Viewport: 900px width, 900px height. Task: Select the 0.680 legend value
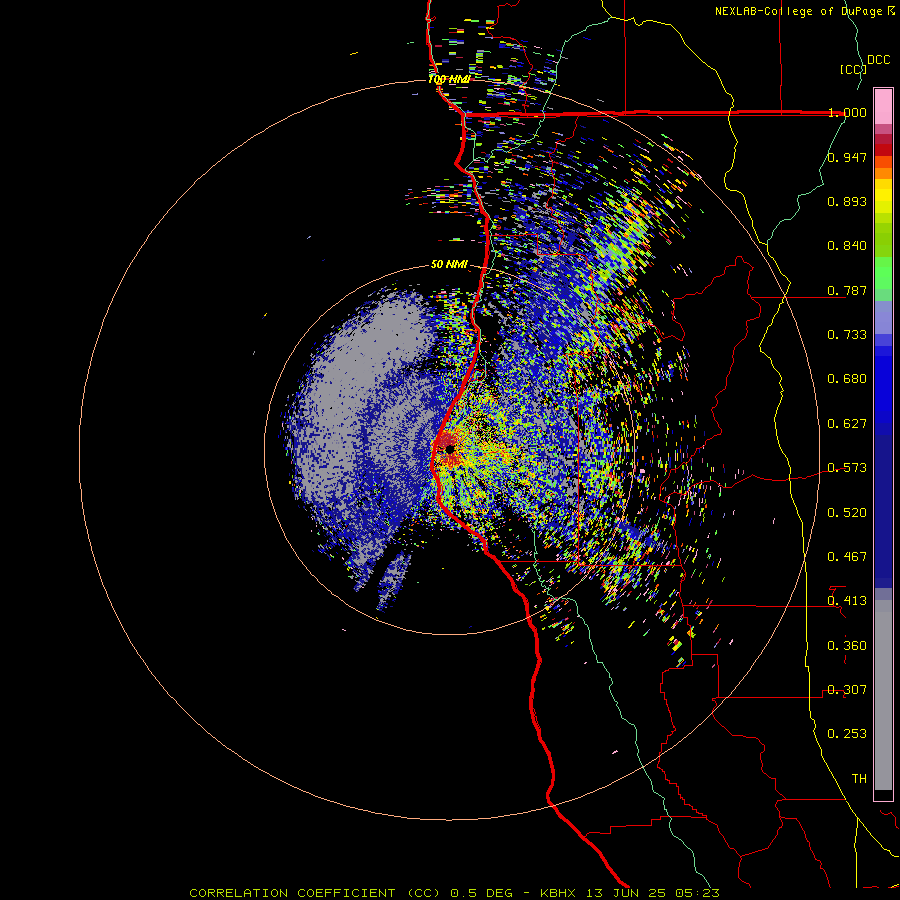(x=847, y=379)
